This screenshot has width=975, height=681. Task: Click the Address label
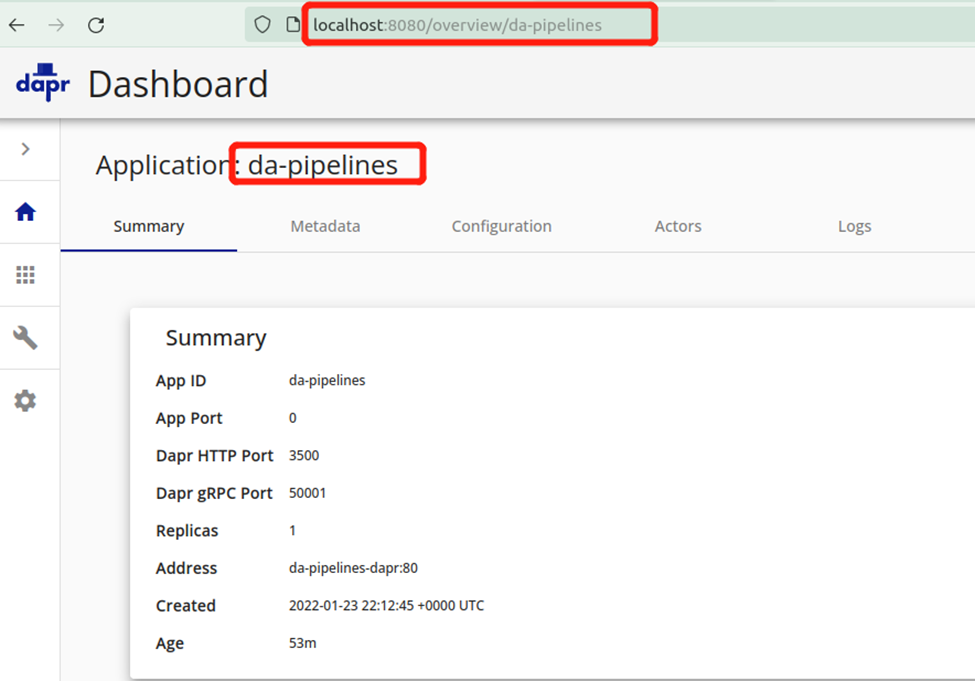tap(187, 568)
